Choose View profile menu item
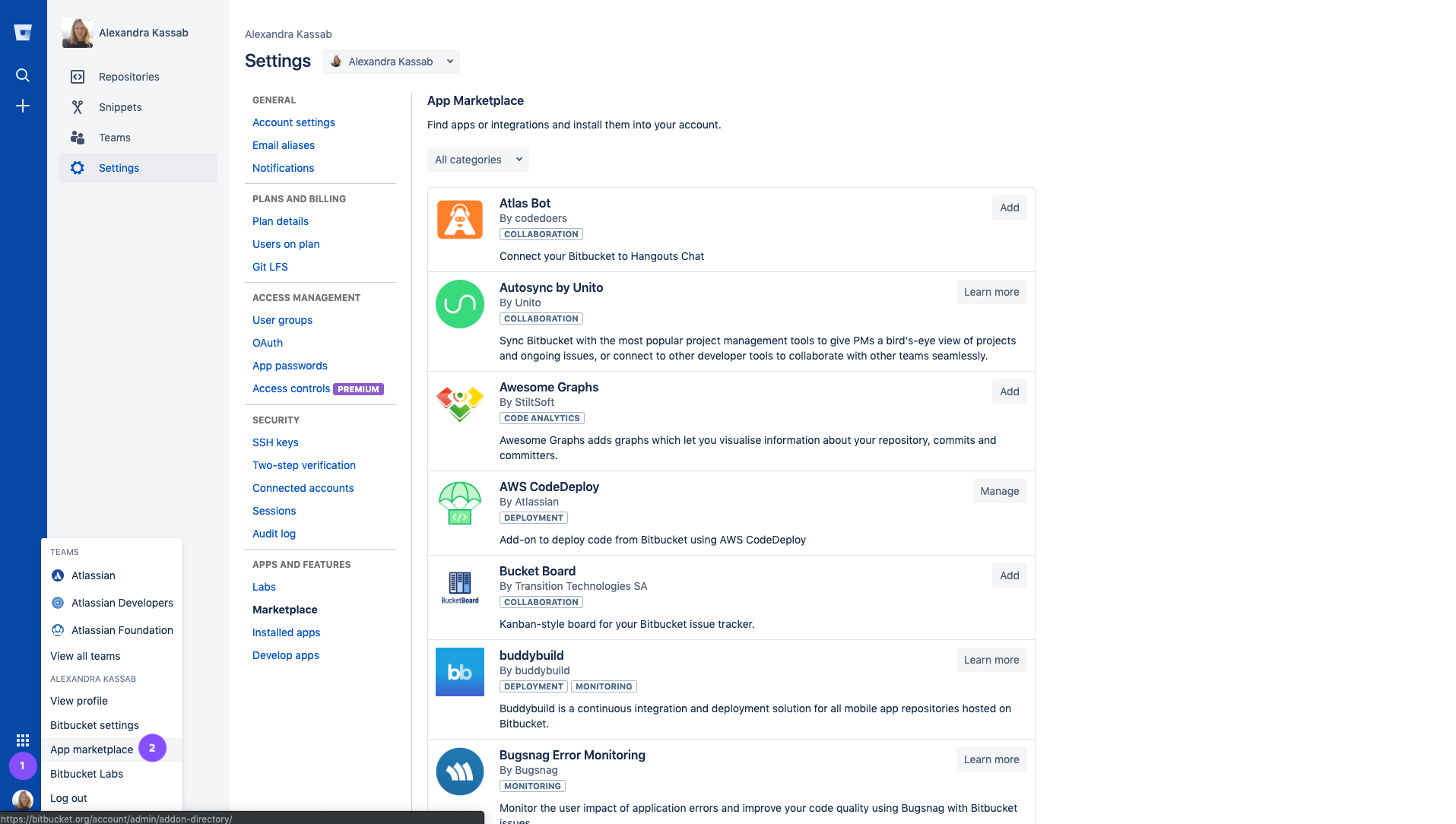1456x824 pixels. 112,701
